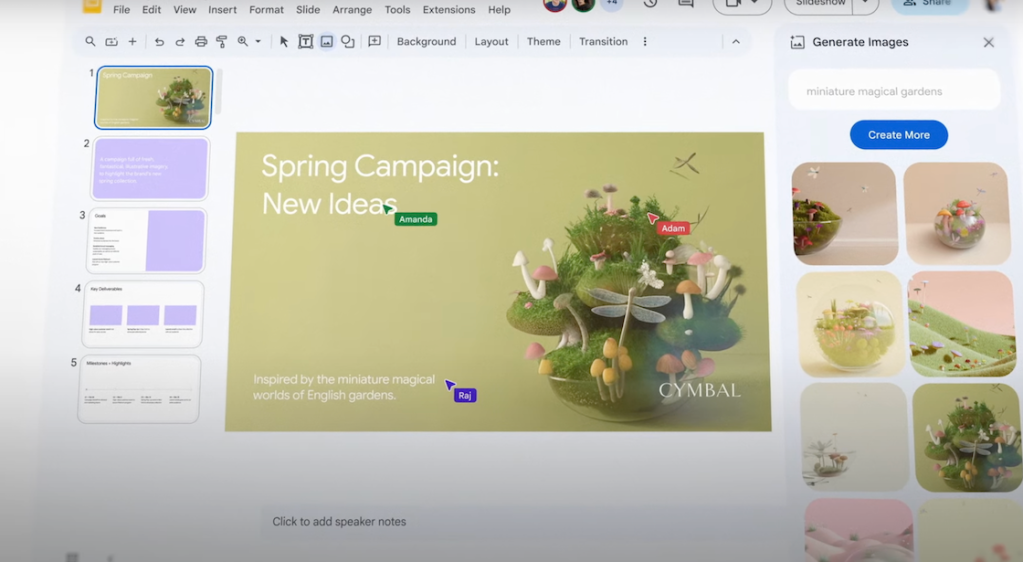
Task: Click the Search menus magnifier icon
Action: (x=90, y=42)
